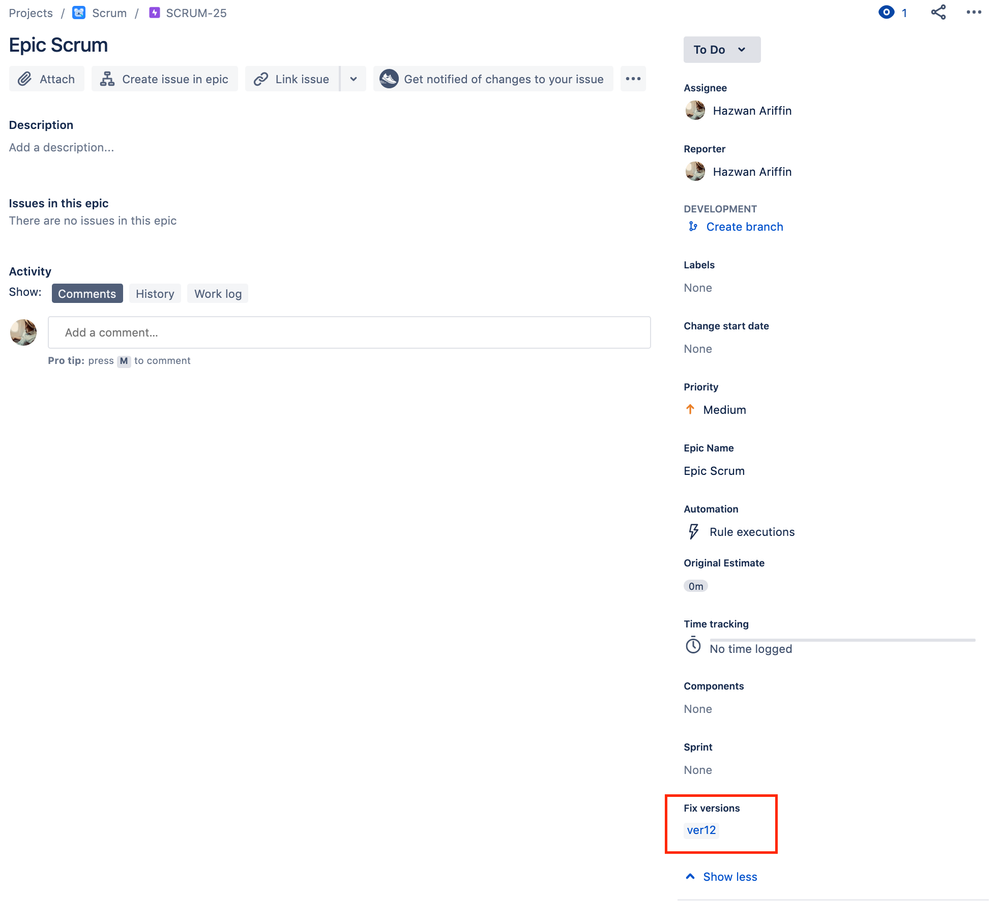Open the To Do status dropdown
The image size is (999, 906).
[x=721, y=49]
